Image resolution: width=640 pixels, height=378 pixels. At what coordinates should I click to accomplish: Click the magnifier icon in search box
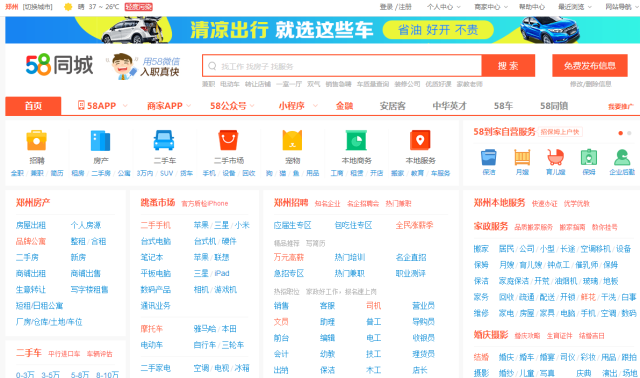coord(212,66)
